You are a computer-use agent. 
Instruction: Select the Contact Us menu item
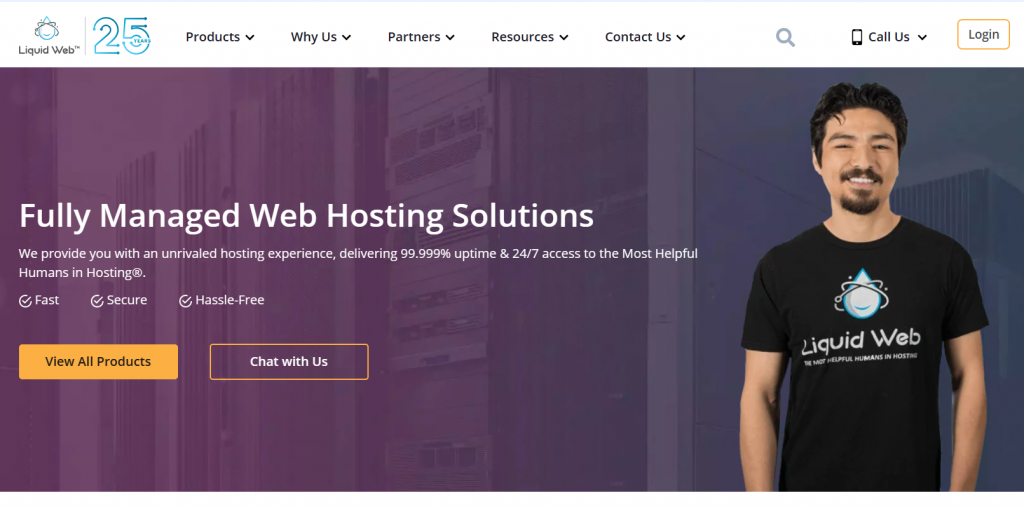pyautogui.click(x=644, y=37)
